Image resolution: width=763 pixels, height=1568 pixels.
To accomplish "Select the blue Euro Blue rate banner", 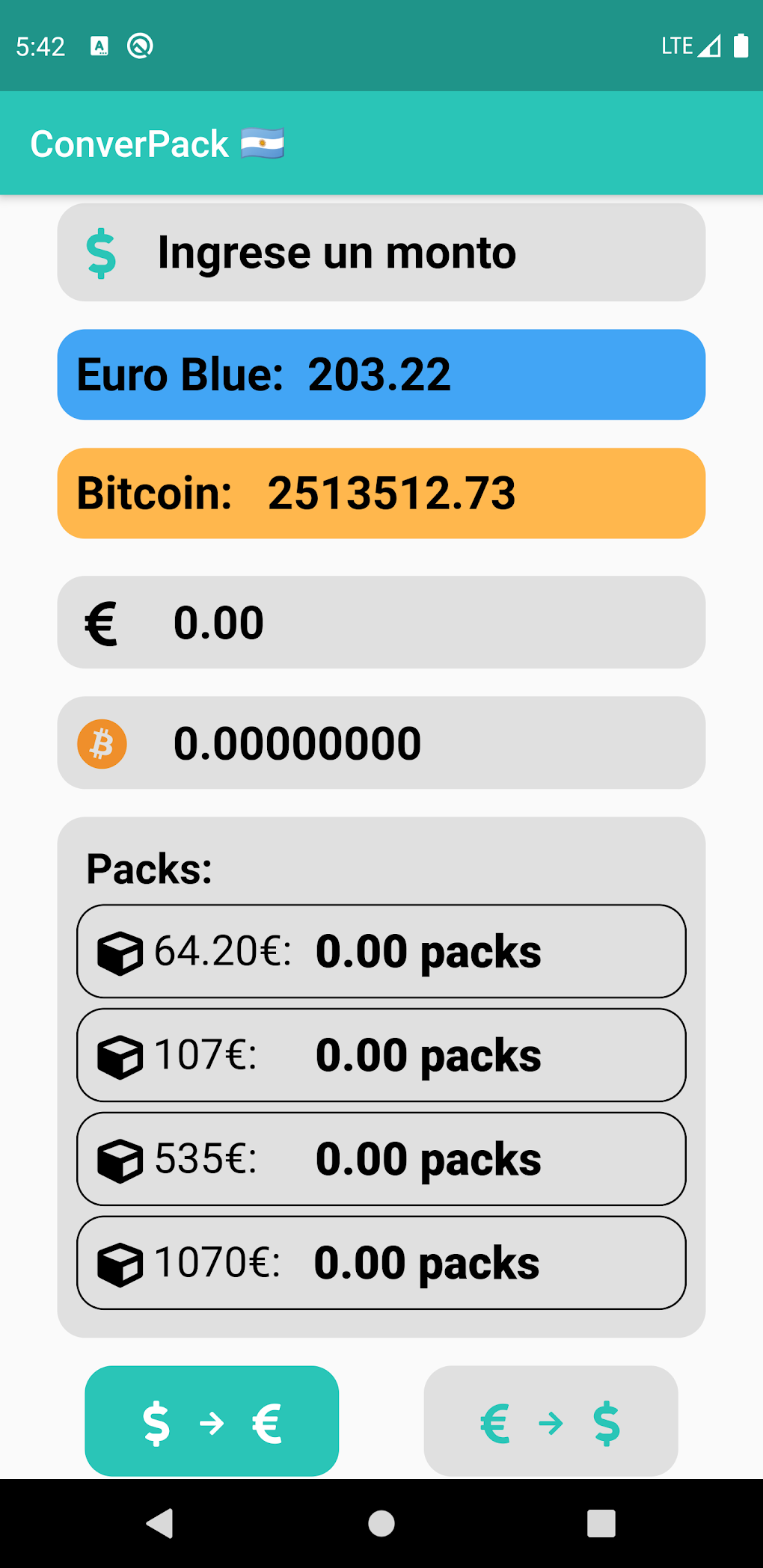I will point(381,375).
